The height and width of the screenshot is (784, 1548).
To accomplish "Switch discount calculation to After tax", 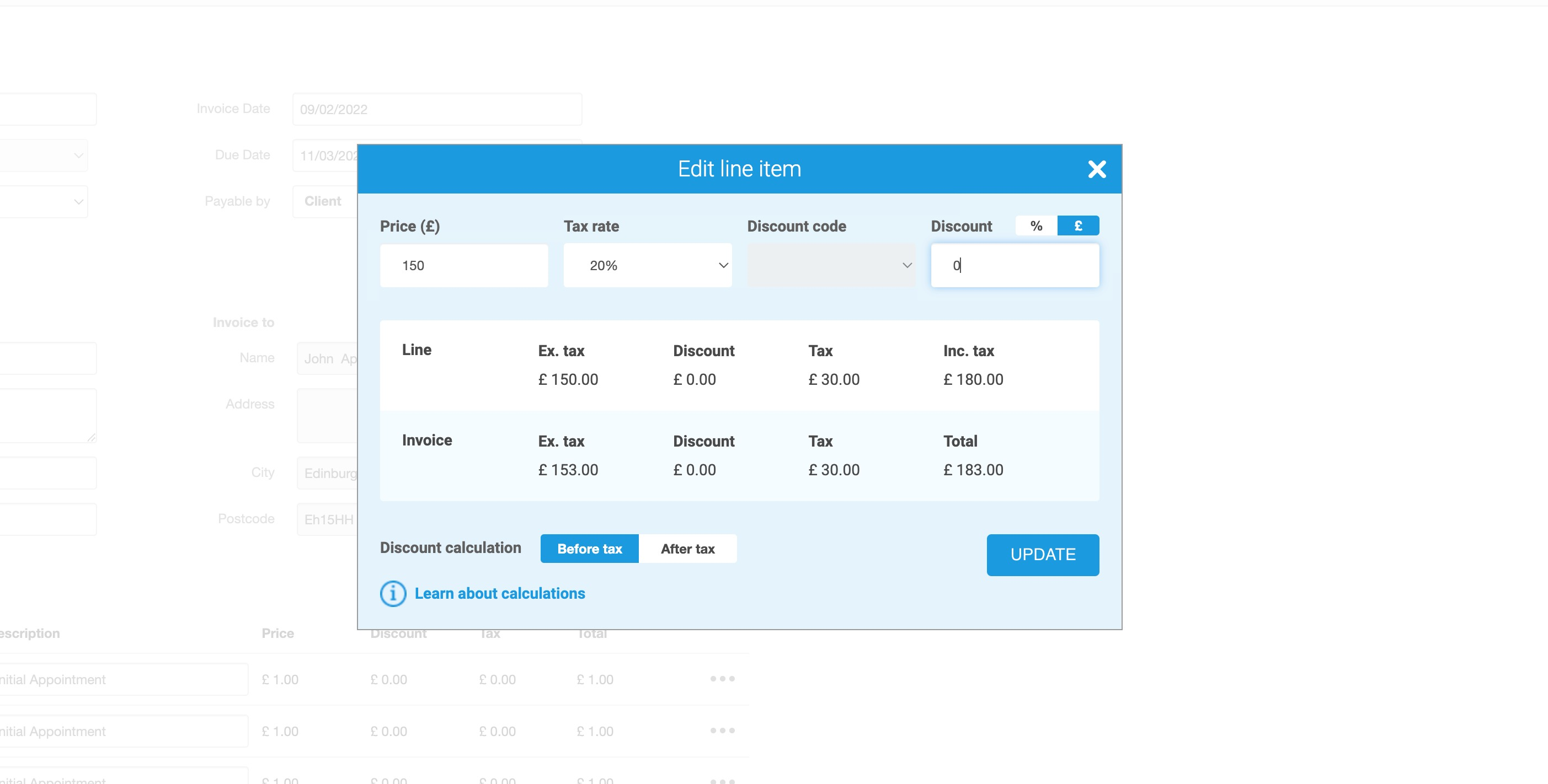I will (688, 549).
